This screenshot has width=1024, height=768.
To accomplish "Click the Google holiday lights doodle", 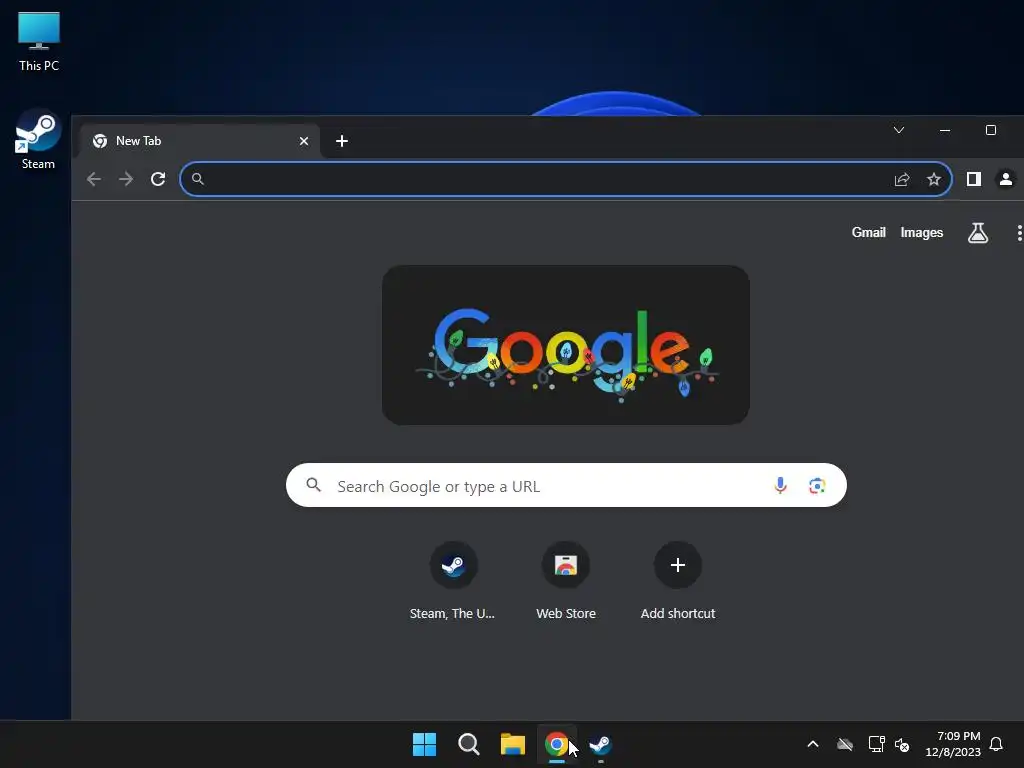I will [x=566, y=345].
